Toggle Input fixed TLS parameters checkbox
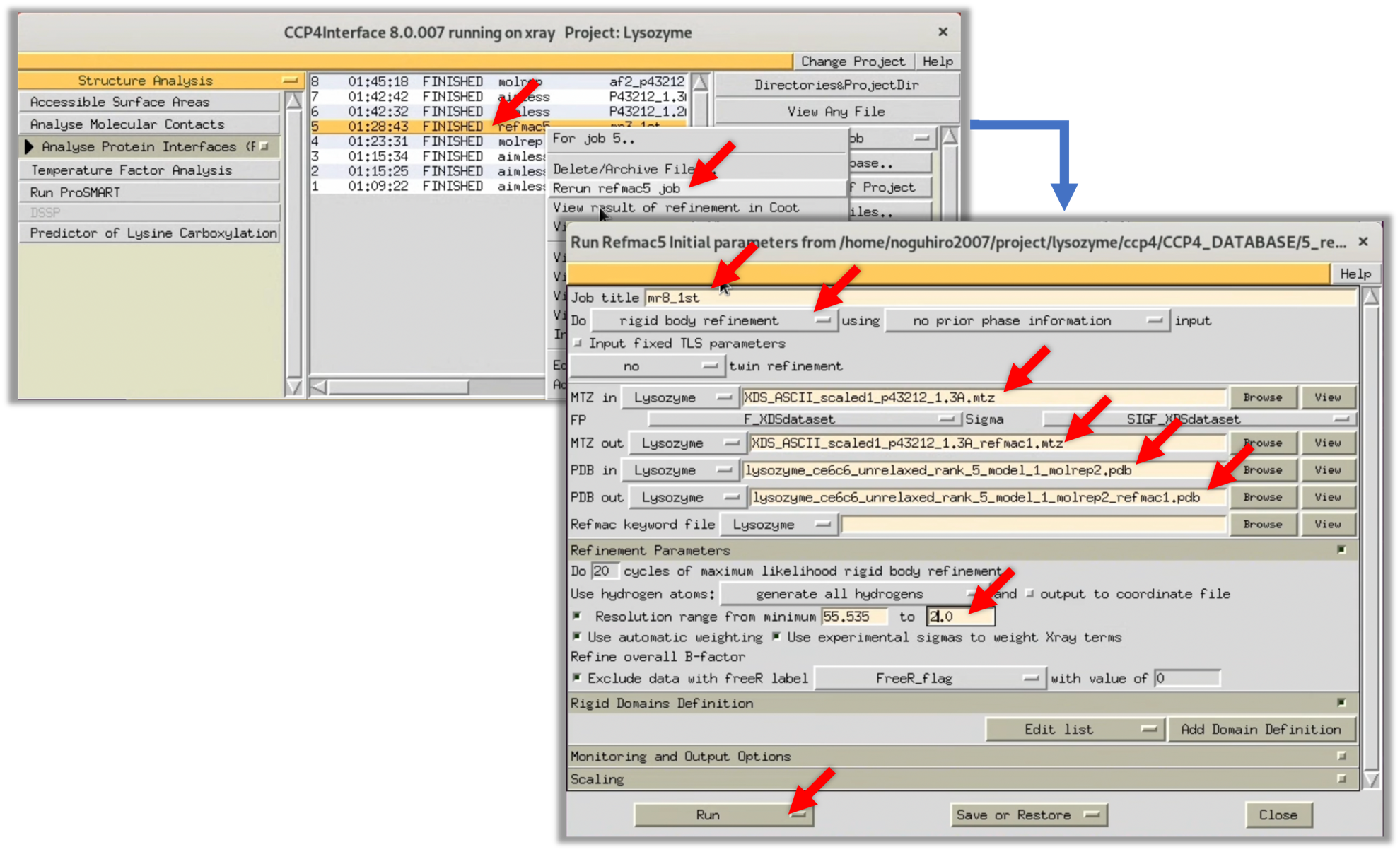The width and height of the screenshot is (1400, 852). click(578, 343)
